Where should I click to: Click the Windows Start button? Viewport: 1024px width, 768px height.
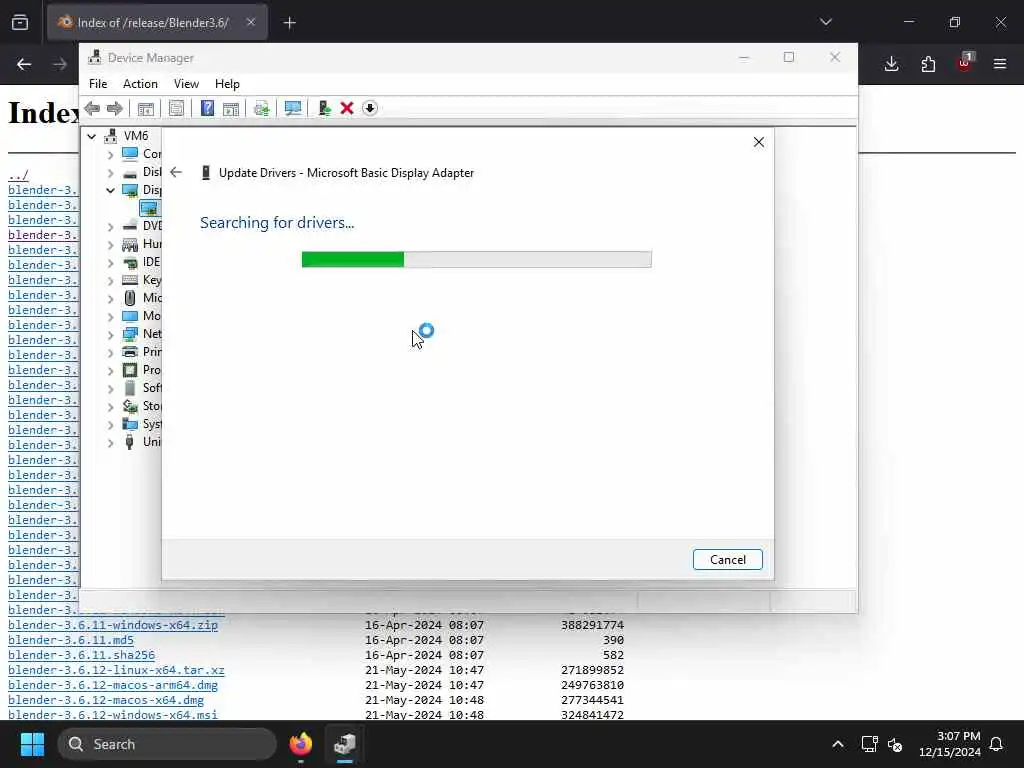click(32, 744)
